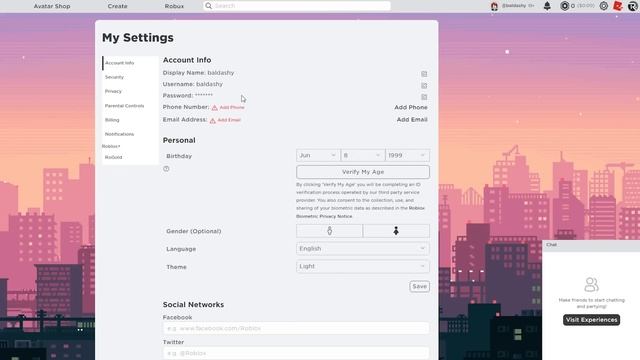Click the Save button

pyautogui.click(x=419, y=287)
